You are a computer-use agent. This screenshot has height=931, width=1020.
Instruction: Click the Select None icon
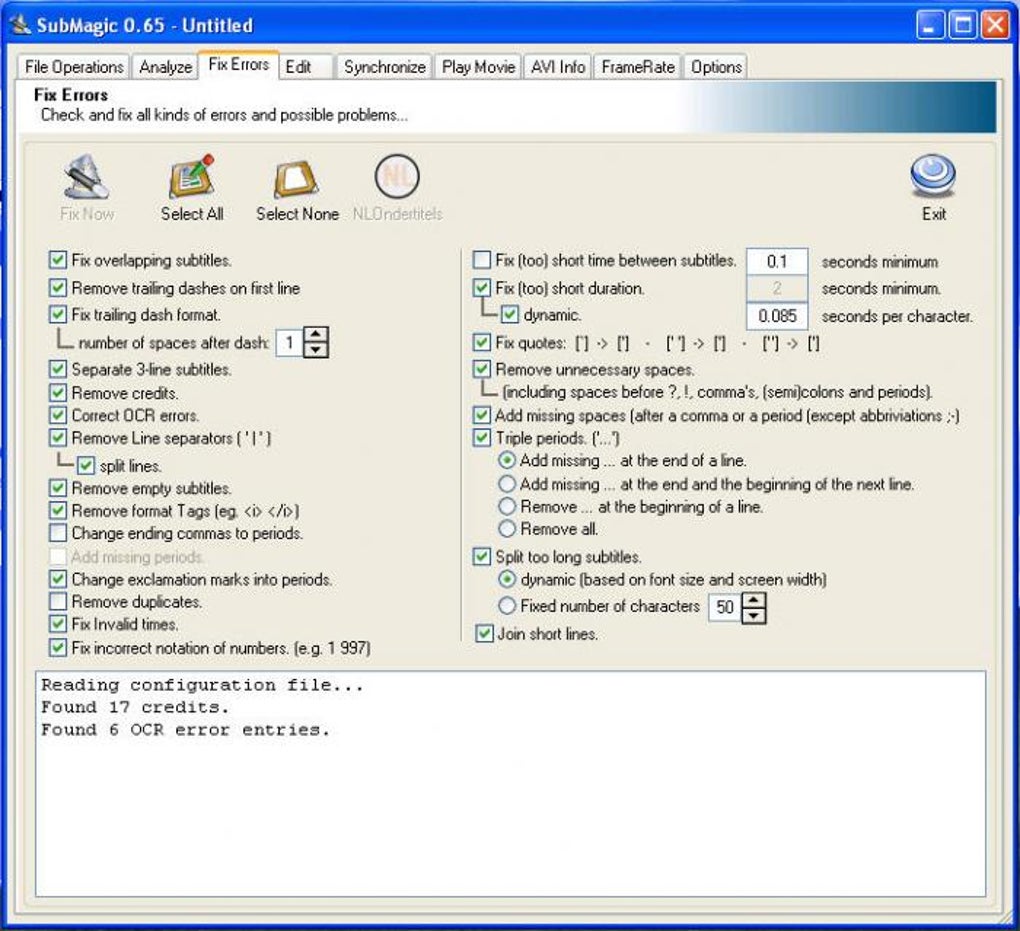tap(297, 178)
